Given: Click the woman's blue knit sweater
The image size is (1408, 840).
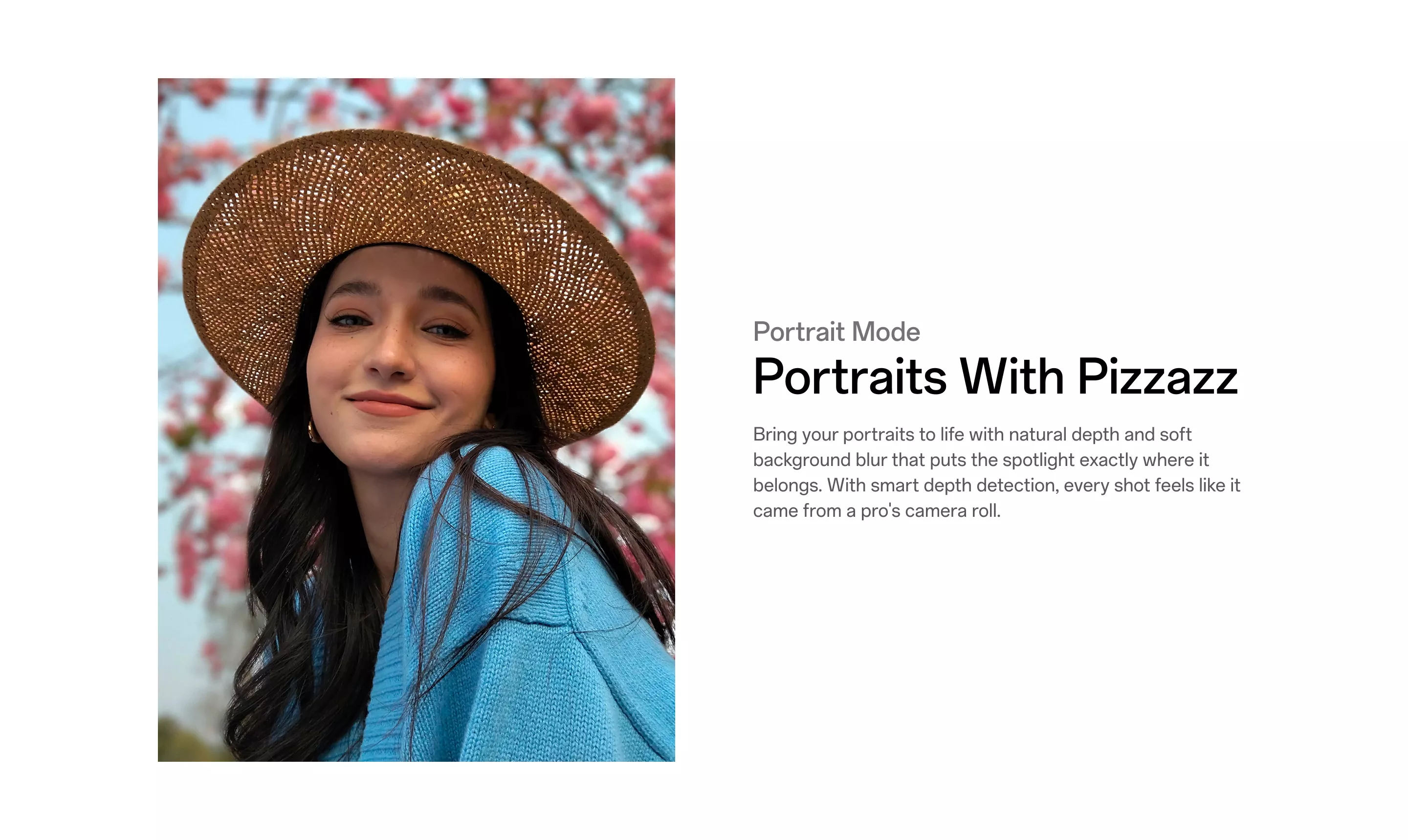Looking at the screenshot, I should point(527,622).
